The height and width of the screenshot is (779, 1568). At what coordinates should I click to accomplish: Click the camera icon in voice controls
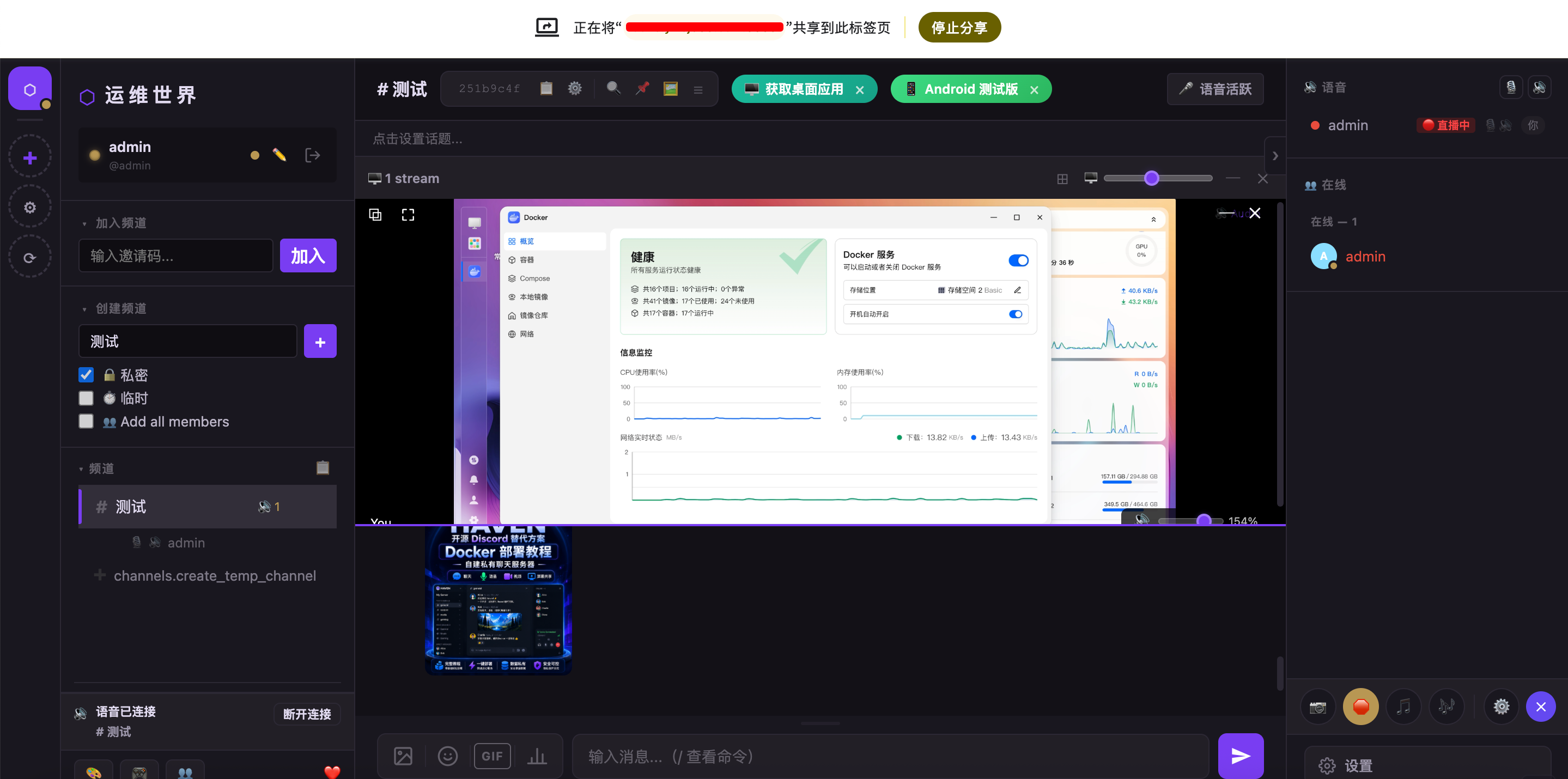pyautogui.click(x=1318, y=707)
